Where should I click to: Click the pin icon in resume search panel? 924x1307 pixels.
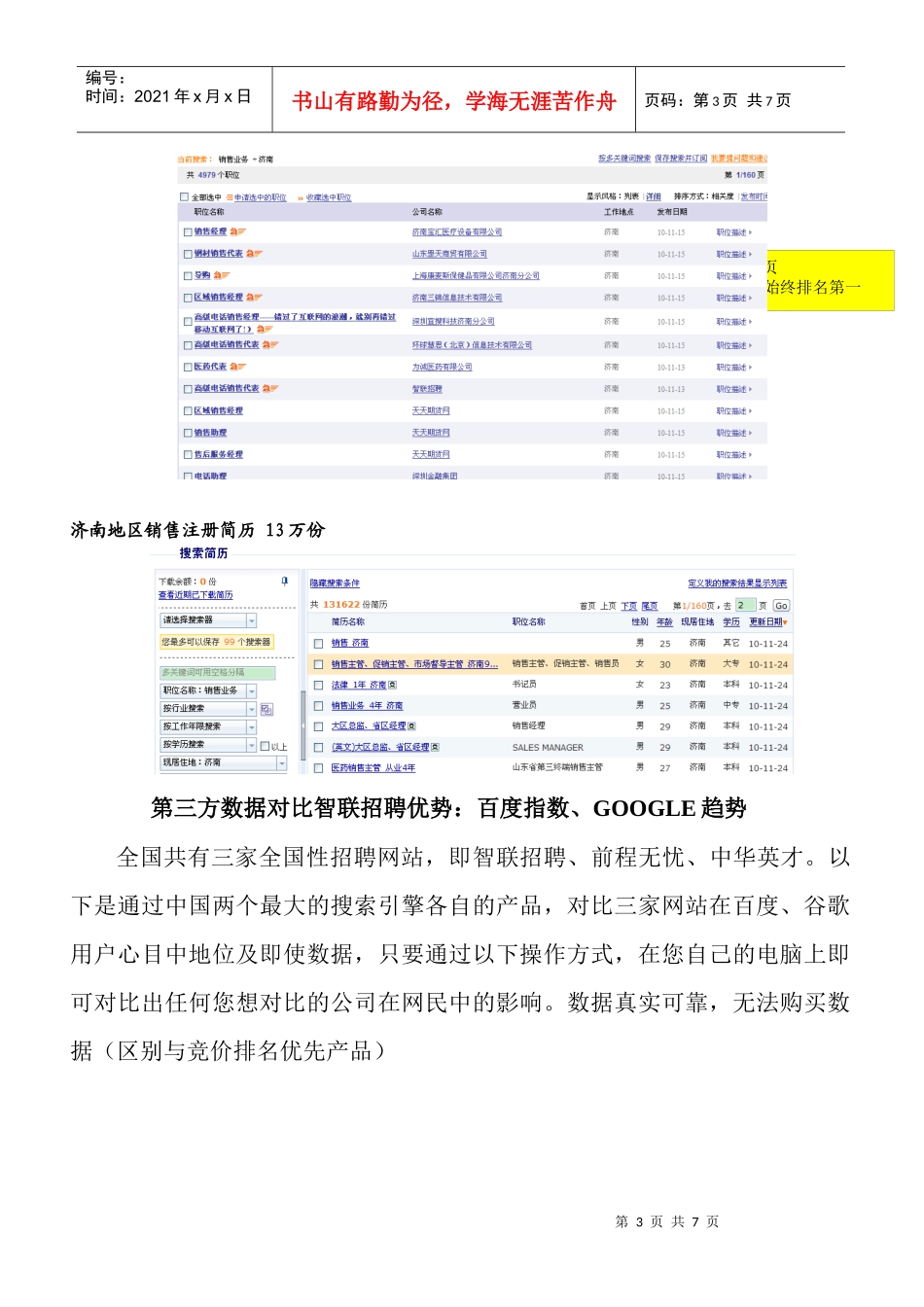[285, 581]
